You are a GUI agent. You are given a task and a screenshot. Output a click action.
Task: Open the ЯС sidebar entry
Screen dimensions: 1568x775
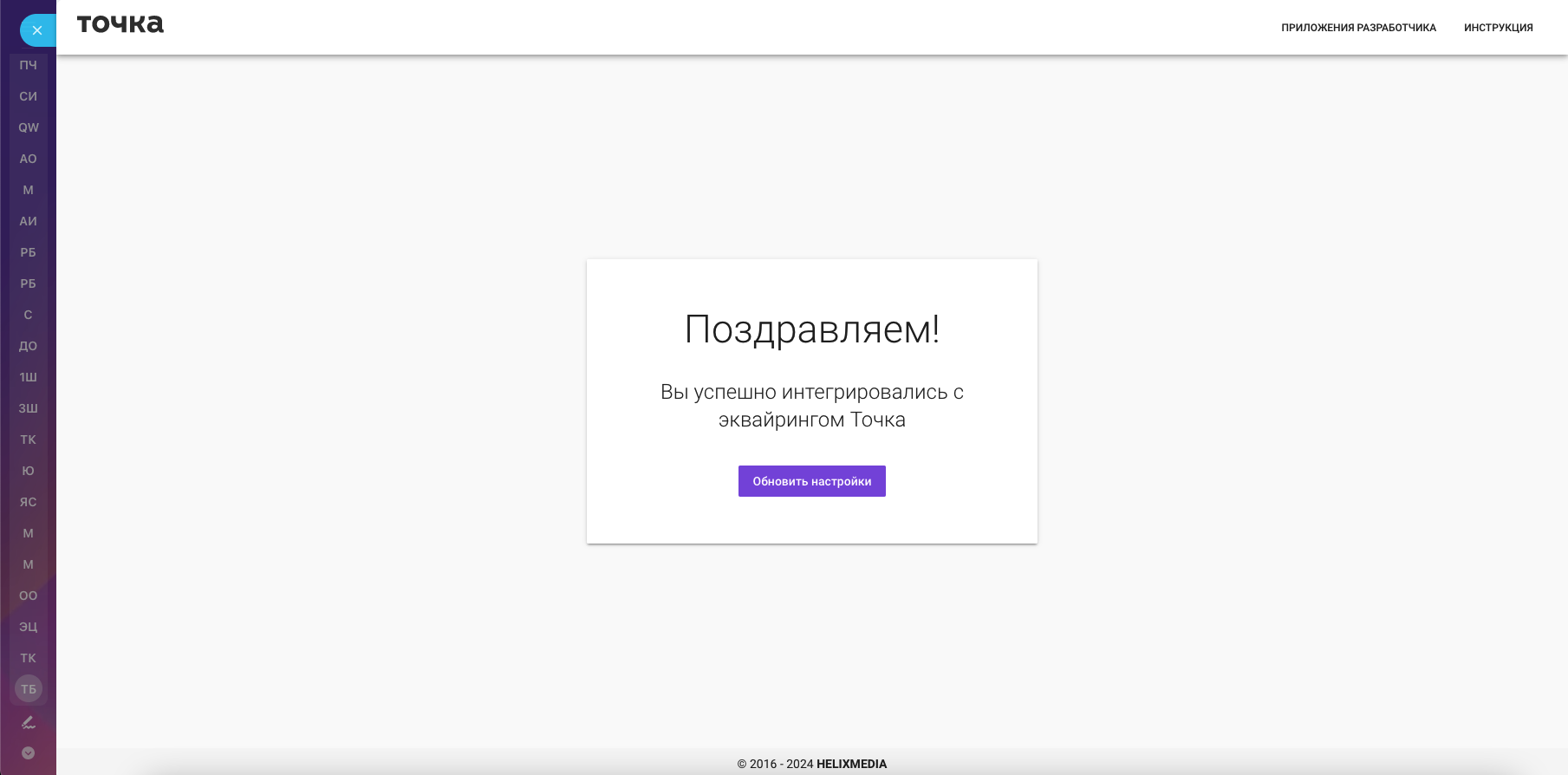29,502
